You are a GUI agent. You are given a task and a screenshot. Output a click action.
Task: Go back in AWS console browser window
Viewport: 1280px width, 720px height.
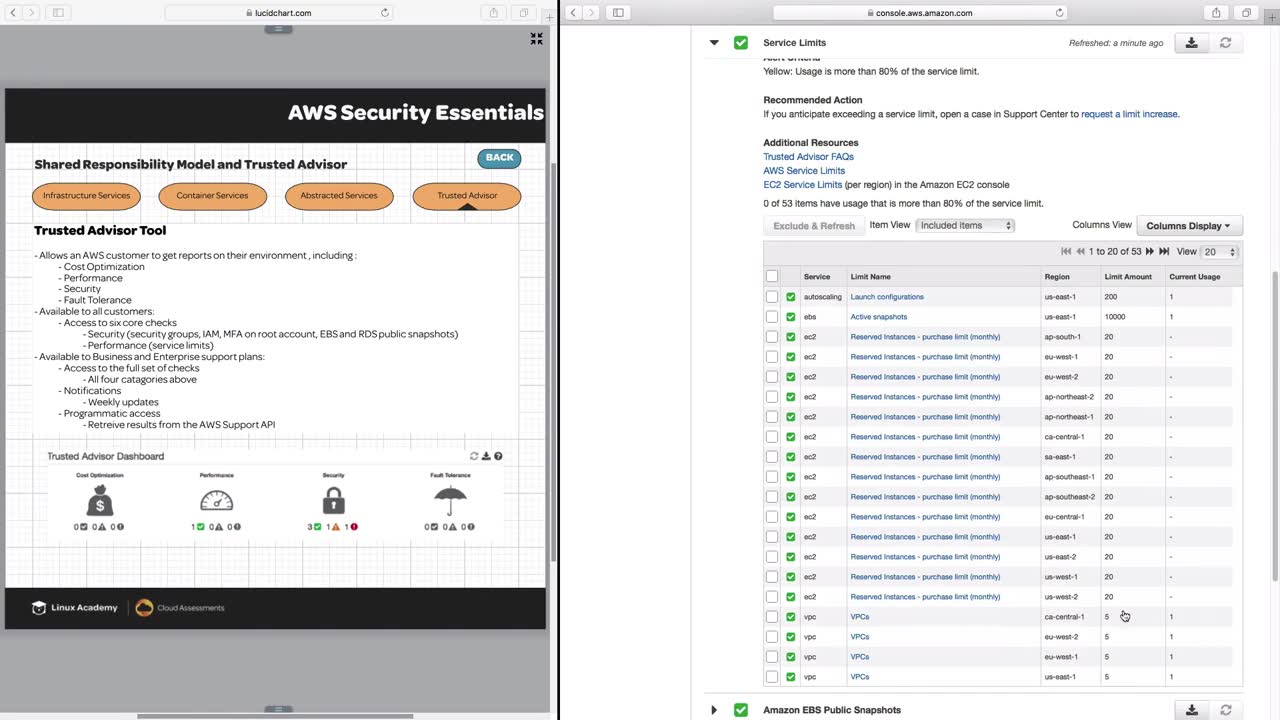573,13
